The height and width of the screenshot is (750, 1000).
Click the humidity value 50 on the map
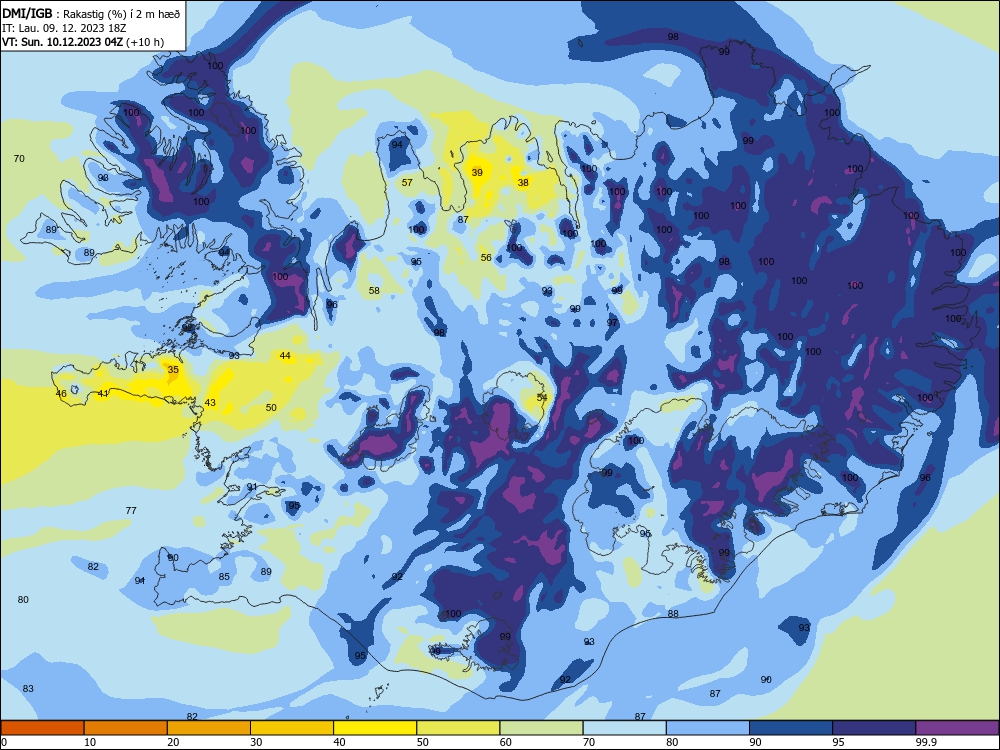271,408
